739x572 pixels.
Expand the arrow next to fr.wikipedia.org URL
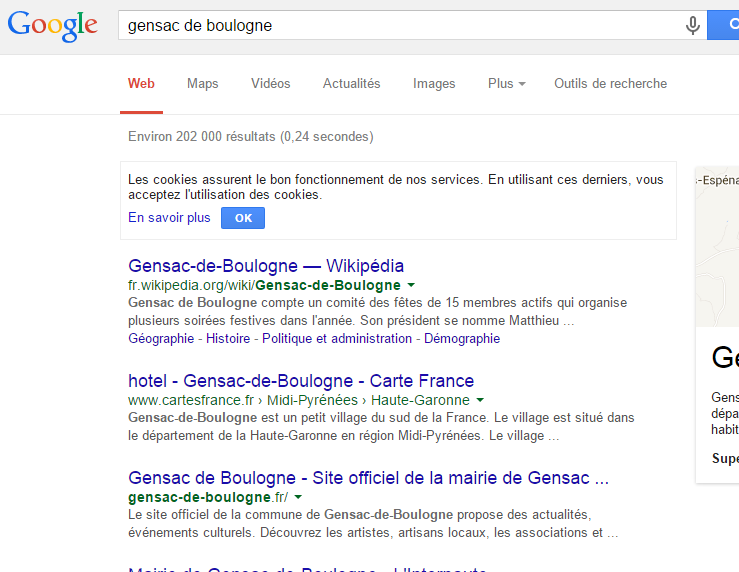point(411,285)
